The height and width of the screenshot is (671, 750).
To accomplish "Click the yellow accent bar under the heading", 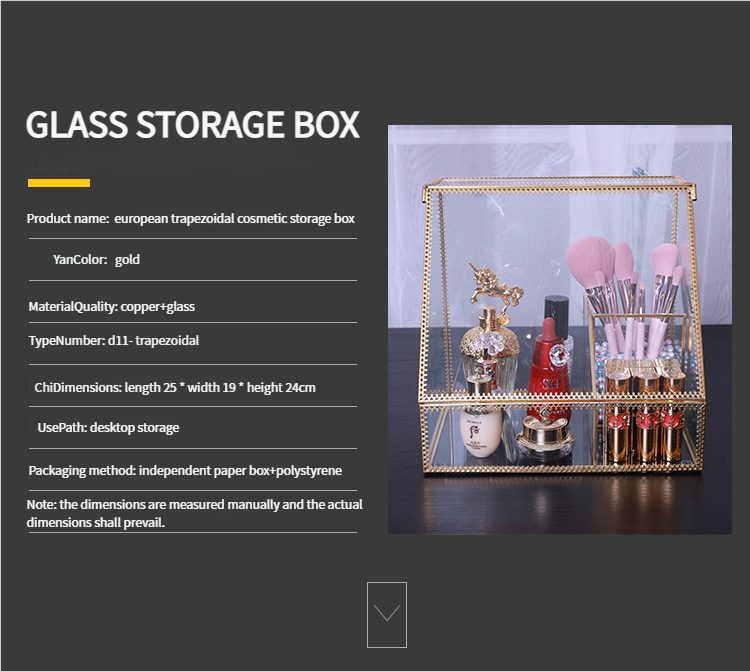I will tap(59, 183).
